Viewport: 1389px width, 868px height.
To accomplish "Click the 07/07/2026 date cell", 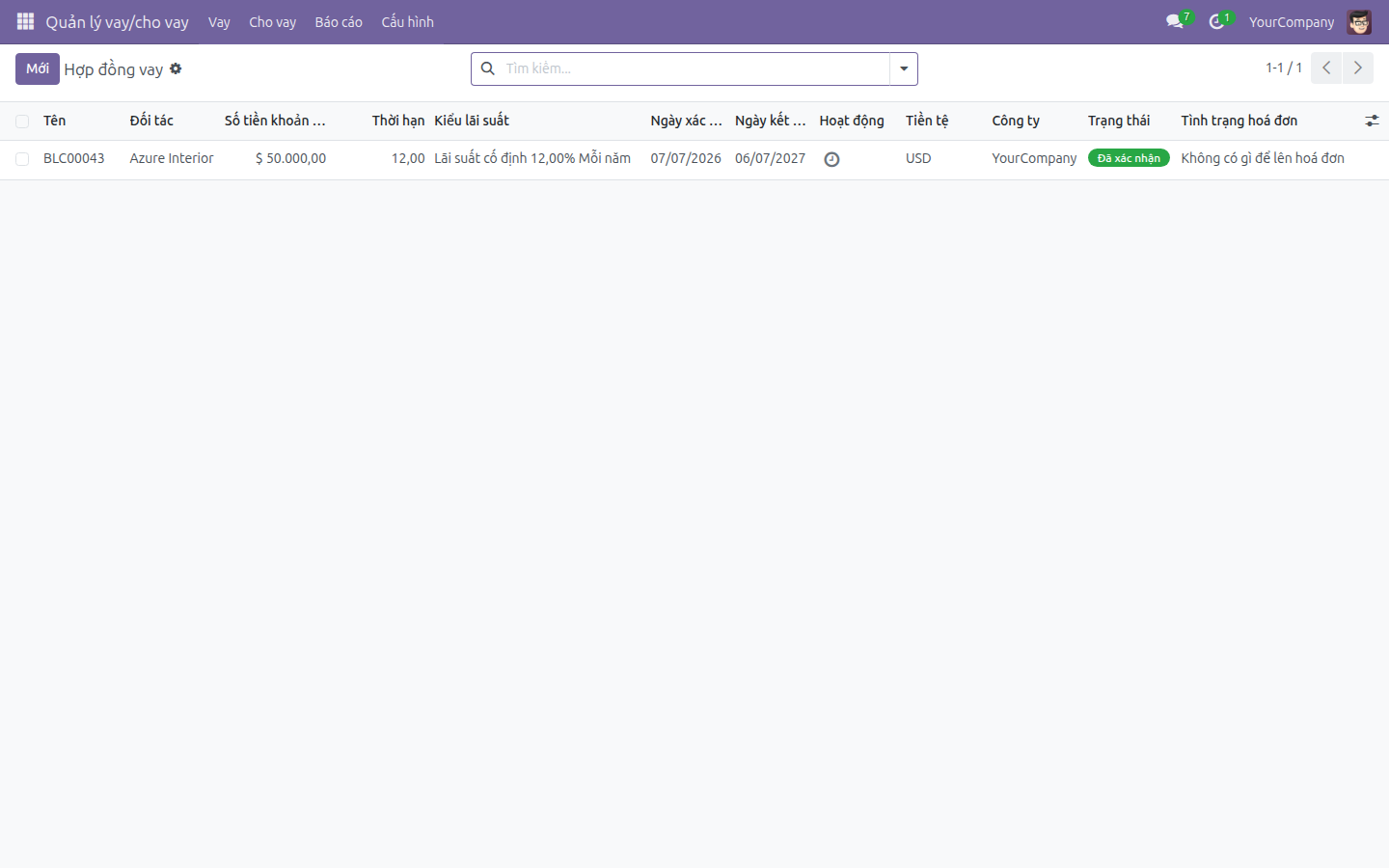I will (x=686, y=158).
